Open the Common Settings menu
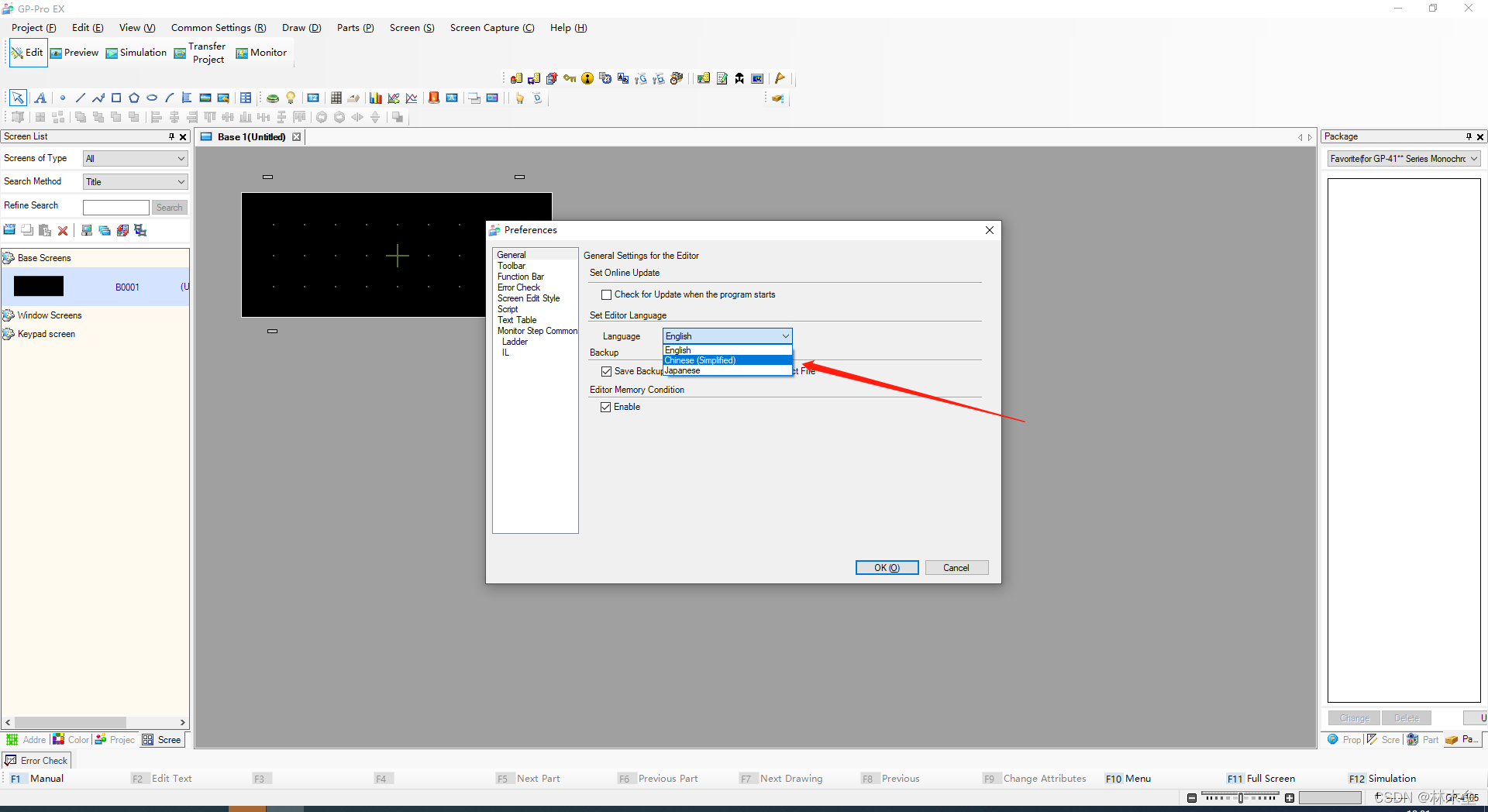Screen dimensions: 1488x812 pyautogui.click(x=219, y=28)
